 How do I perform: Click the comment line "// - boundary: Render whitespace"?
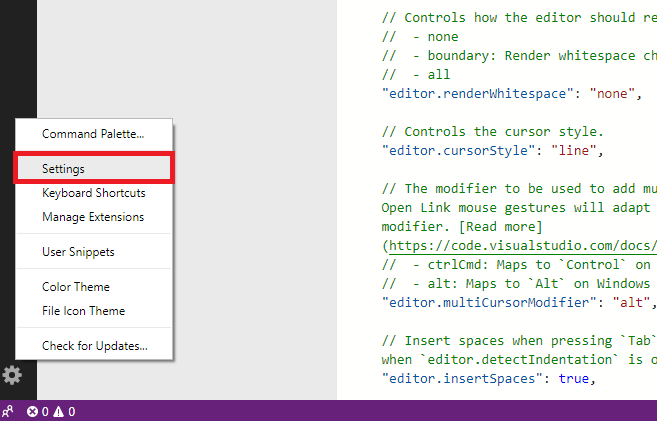point(520,56)
